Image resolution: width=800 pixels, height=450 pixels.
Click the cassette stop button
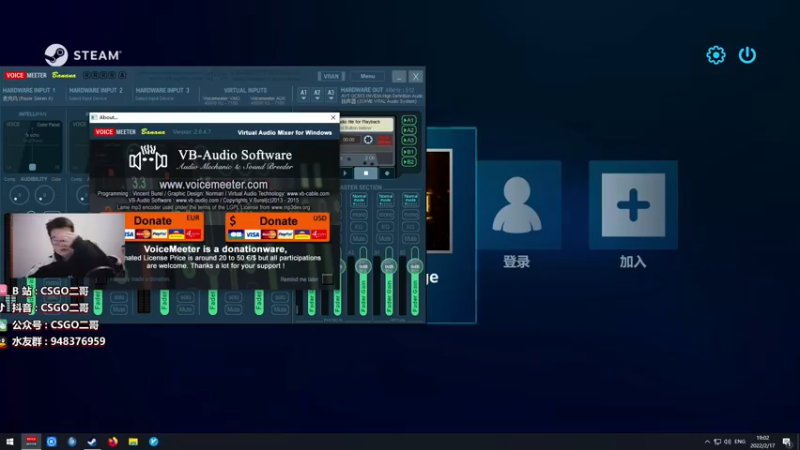click(x=366, y=173)
